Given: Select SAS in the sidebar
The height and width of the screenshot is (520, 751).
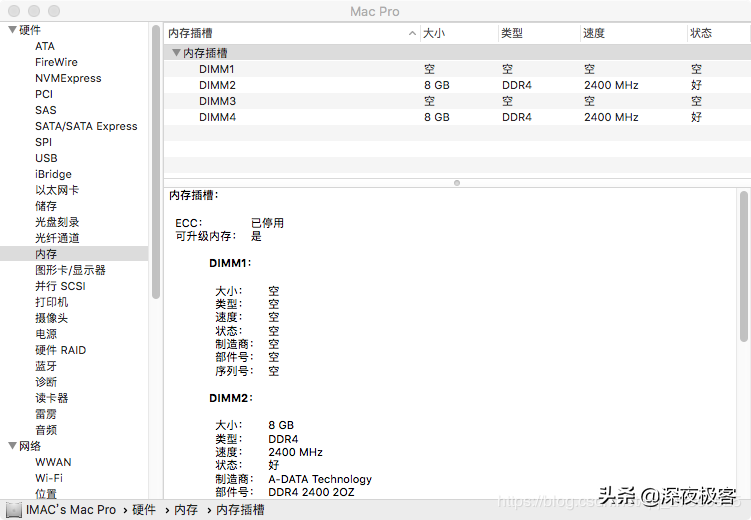Looking at the screenshot, I should pos(46,110).
